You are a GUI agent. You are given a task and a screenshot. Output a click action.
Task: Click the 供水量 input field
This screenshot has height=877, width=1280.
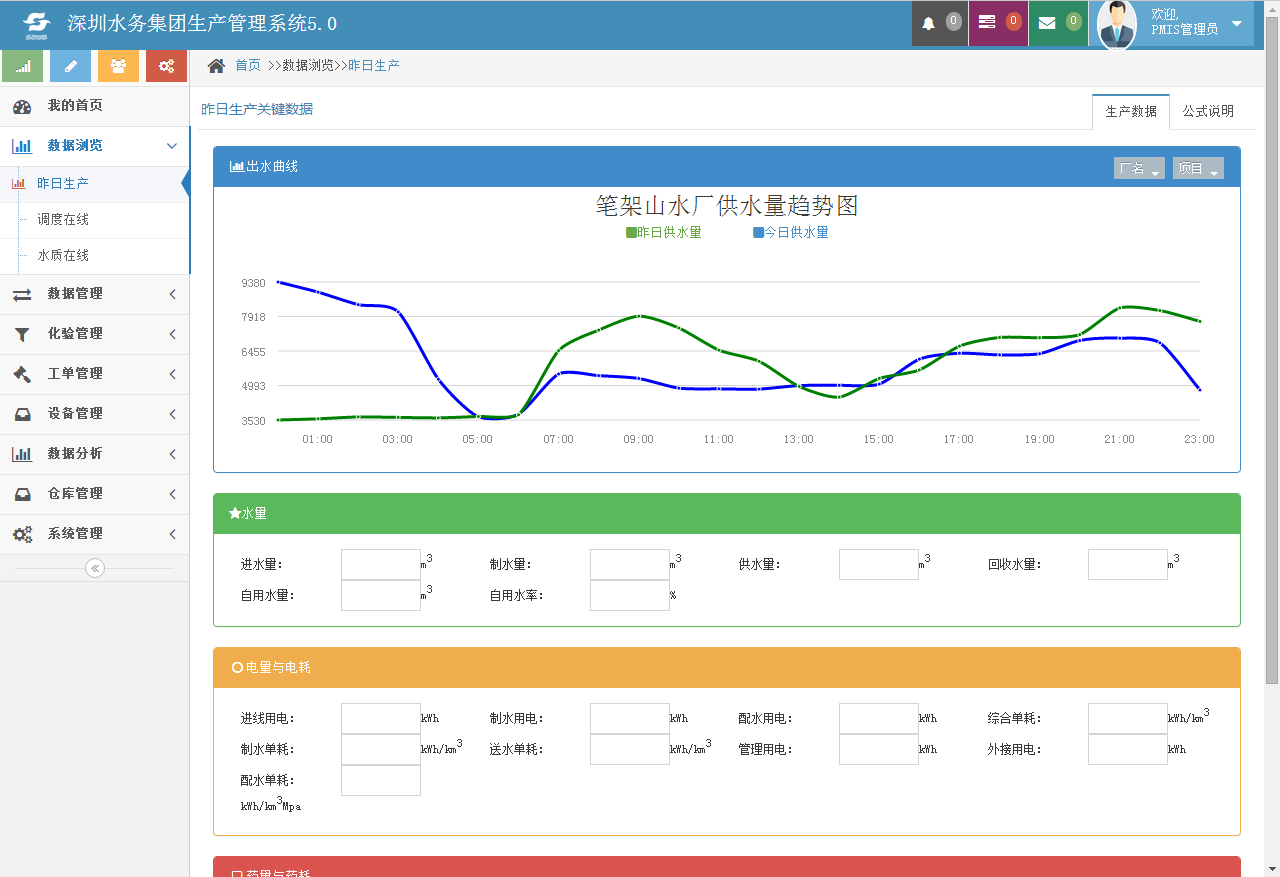point(878,563)
